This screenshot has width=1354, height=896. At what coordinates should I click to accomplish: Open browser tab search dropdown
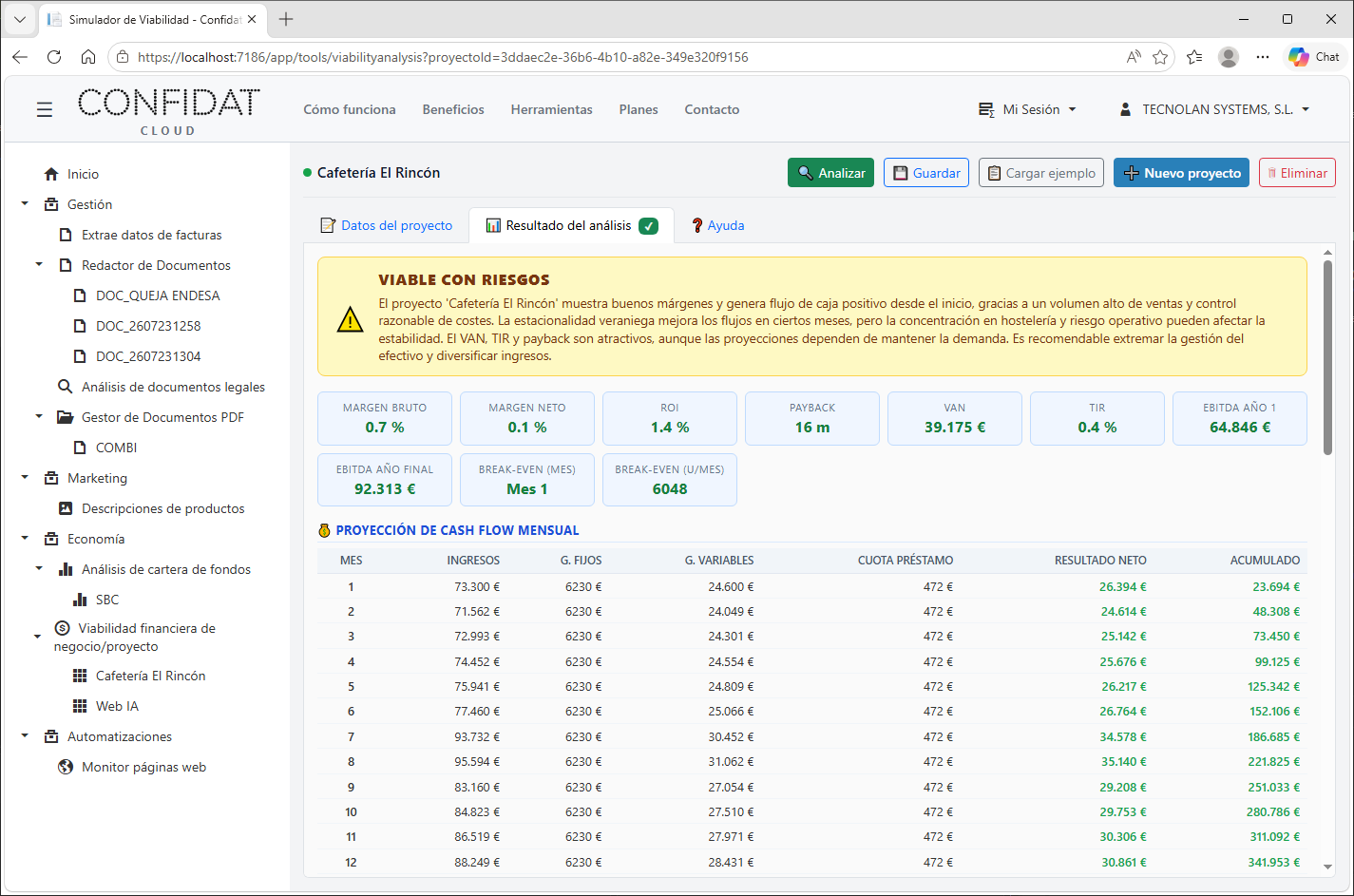pyautogui.click(x=19, y=19)
